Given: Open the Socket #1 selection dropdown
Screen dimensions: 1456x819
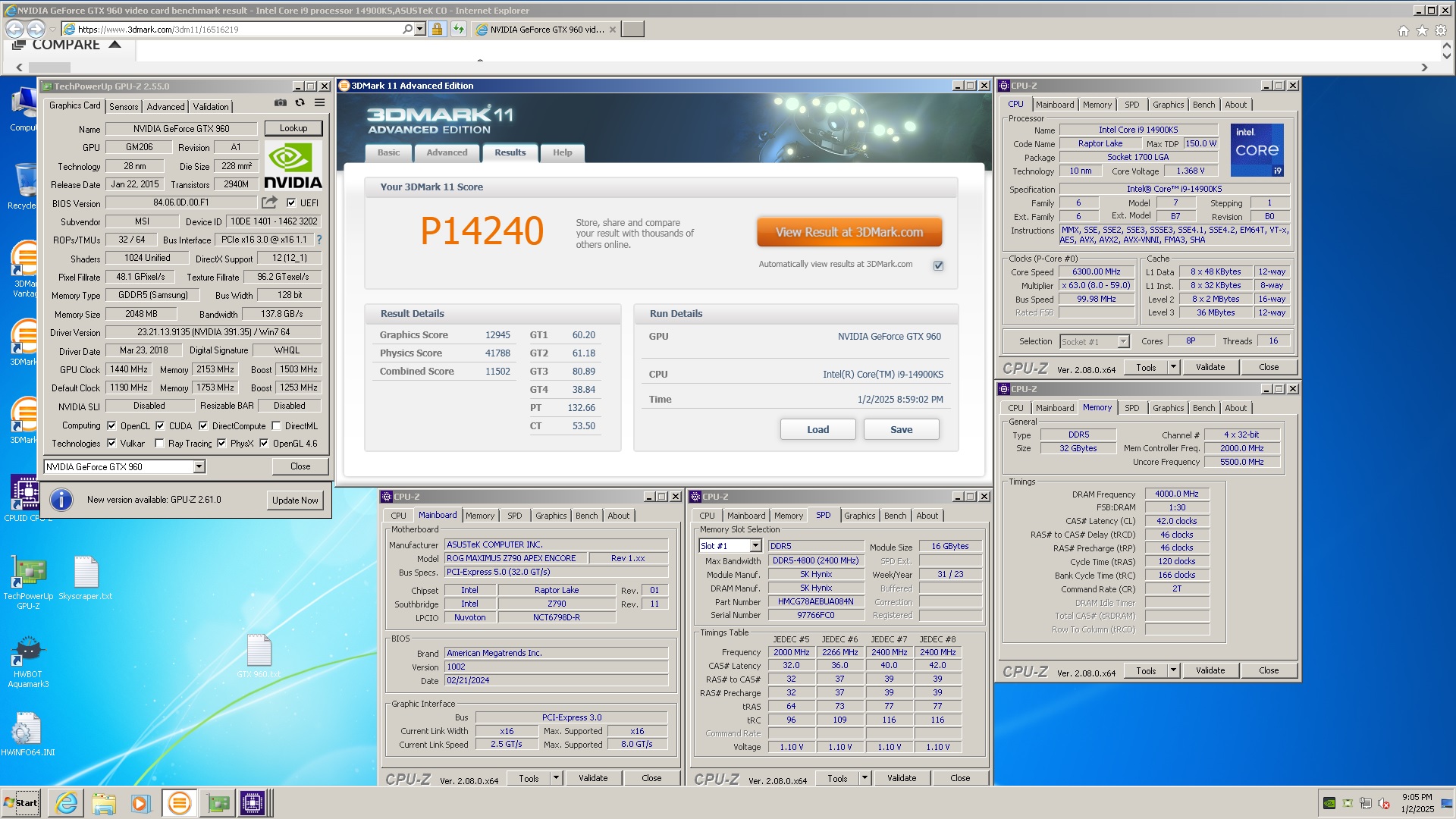Looking at the screenshot, I should [1124, 342].
